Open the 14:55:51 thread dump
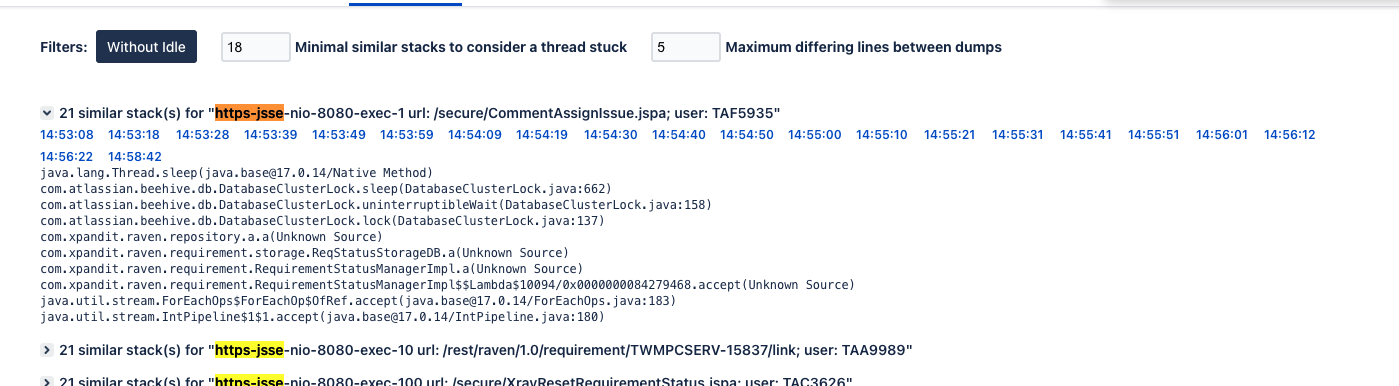Screen dimensions: 1399x386 pyautogui.click(x=1155, y=135)
